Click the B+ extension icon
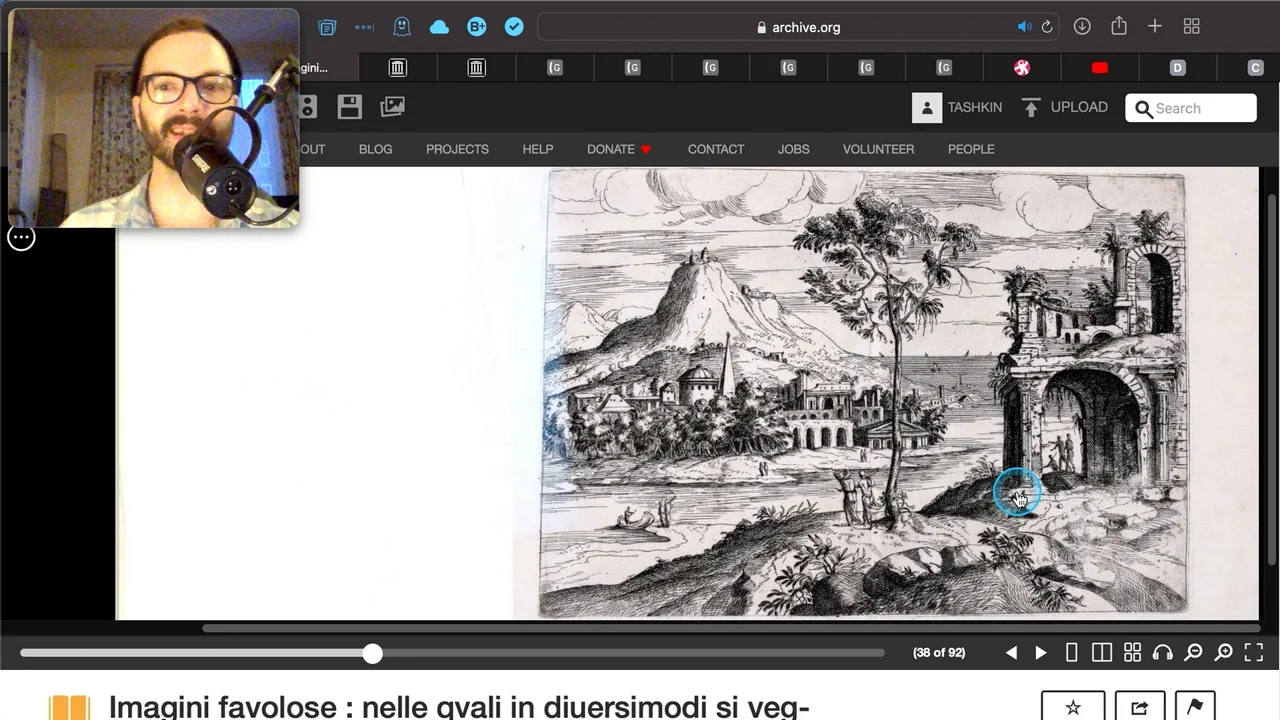Image resolution: width=1280 pixels, height=720 pixels. point(477,27)
